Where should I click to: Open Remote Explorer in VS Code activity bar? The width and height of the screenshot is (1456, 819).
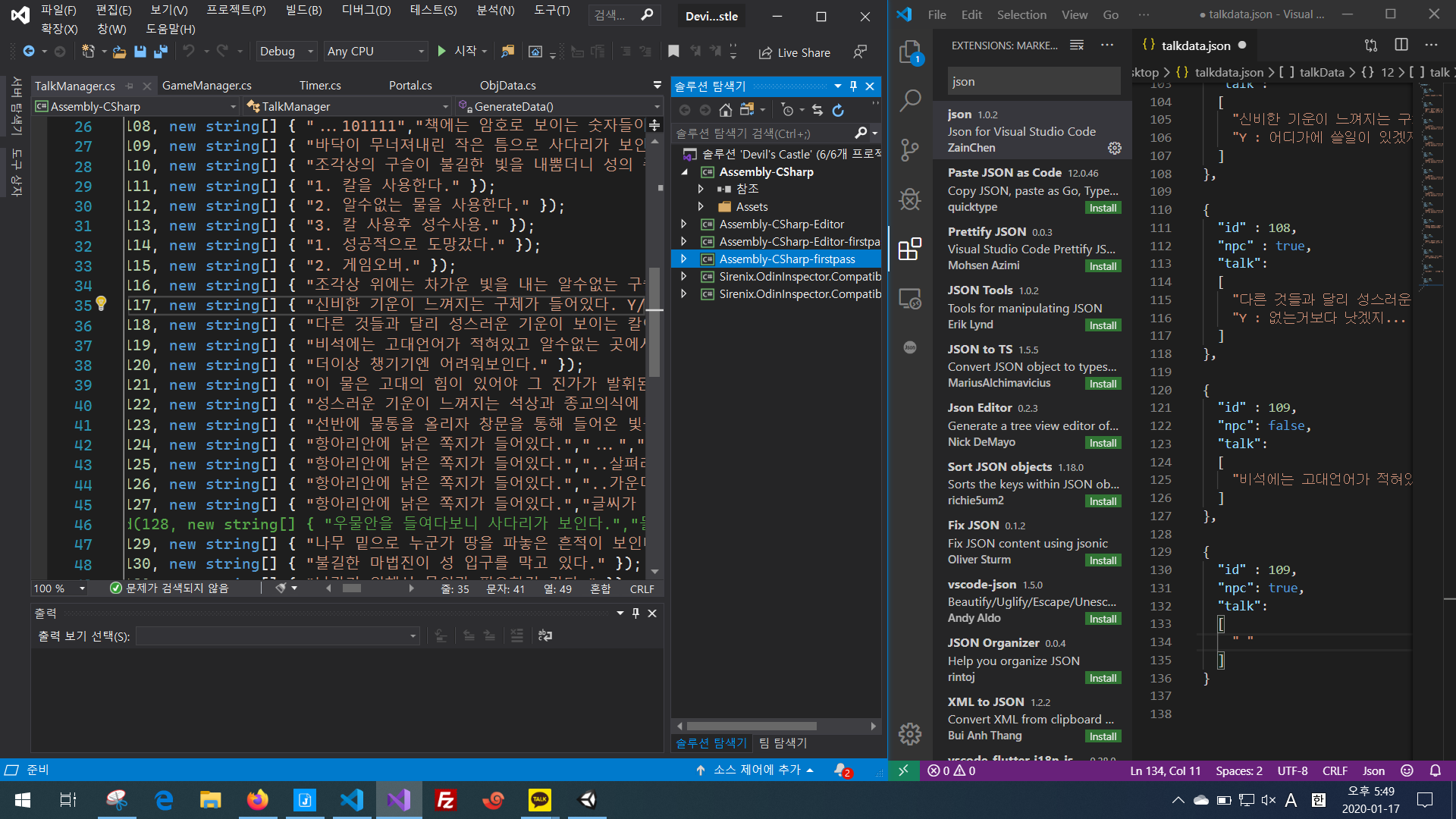point(910,299)
